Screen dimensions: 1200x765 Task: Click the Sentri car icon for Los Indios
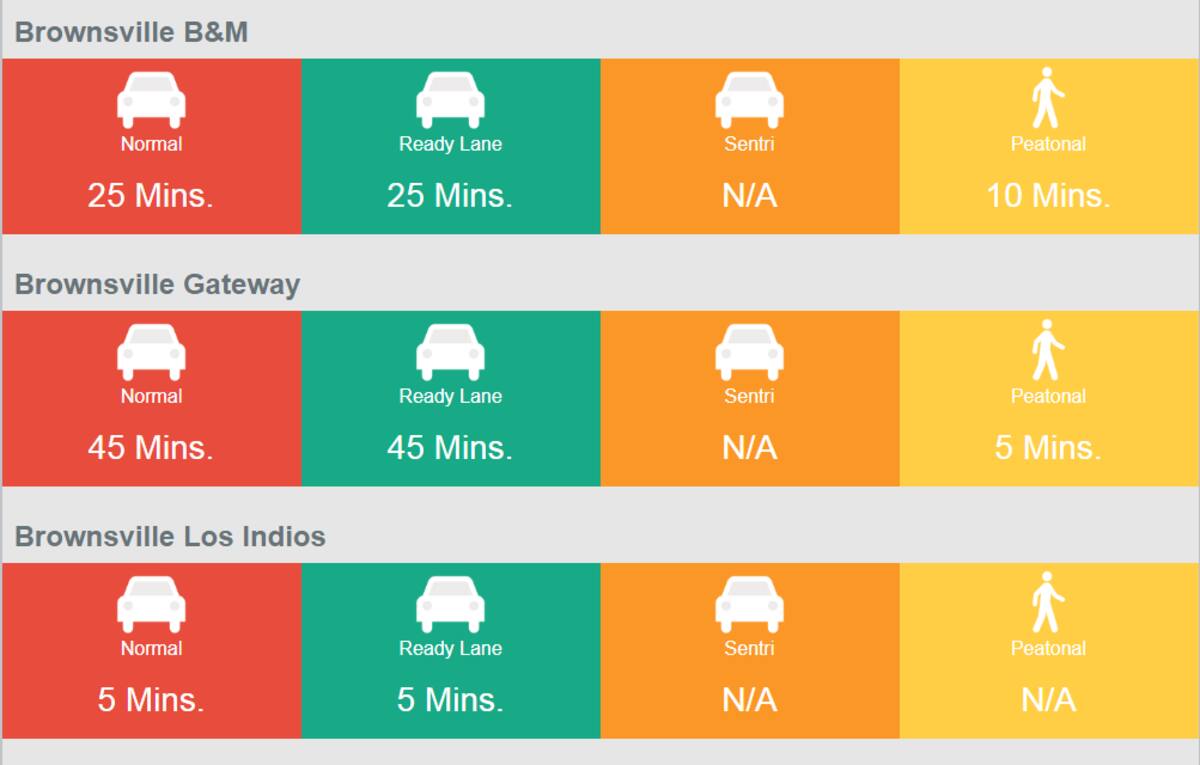click(x=749, y=604)
